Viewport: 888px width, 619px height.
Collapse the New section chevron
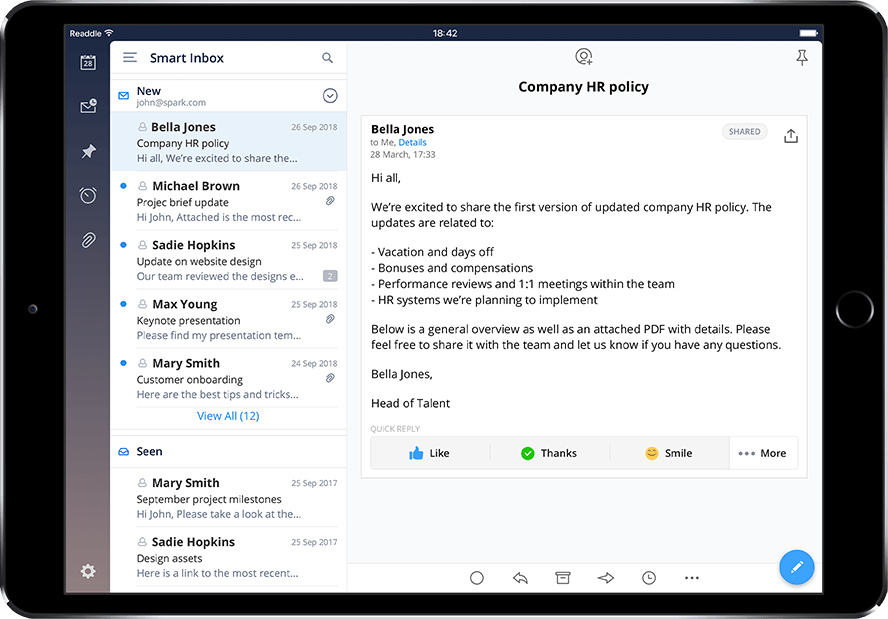(329, 95)
